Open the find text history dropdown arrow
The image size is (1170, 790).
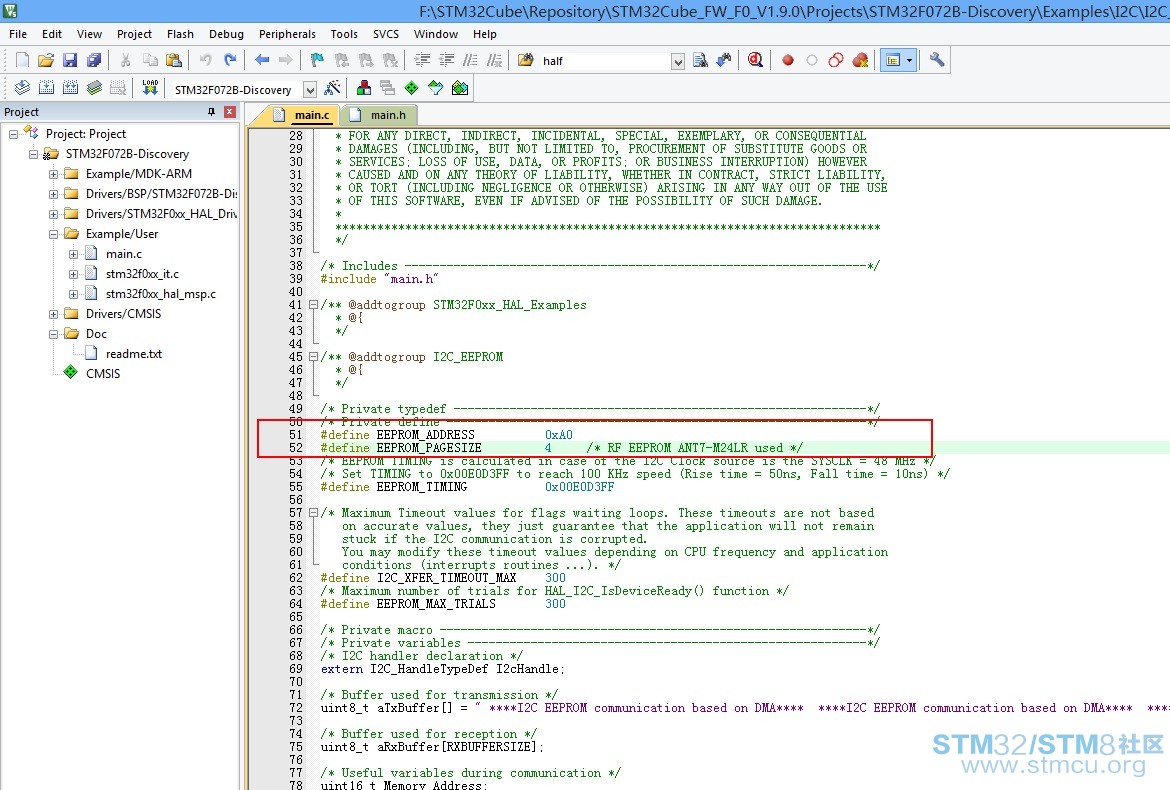click(x=678, y=61)
